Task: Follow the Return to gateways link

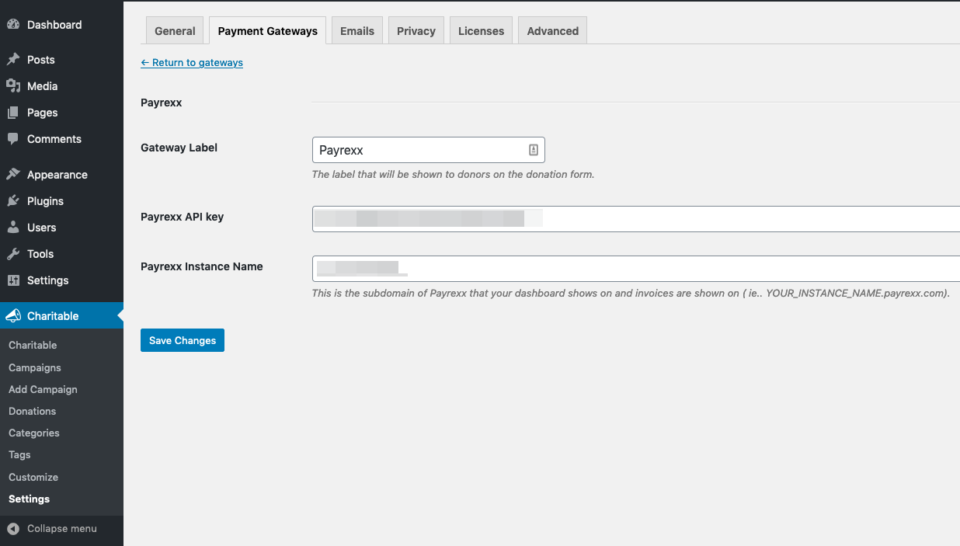Action: (x=192, y=62)
